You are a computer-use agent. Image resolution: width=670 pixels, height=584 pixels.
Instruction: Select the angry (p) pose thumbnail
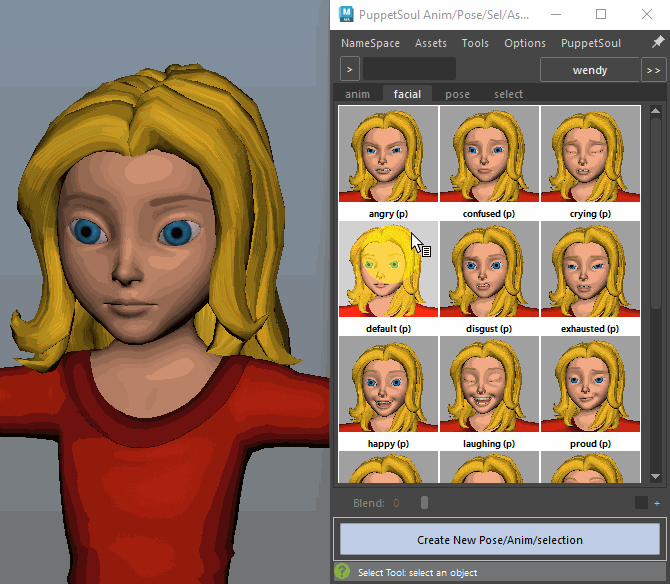pos(388,154)
